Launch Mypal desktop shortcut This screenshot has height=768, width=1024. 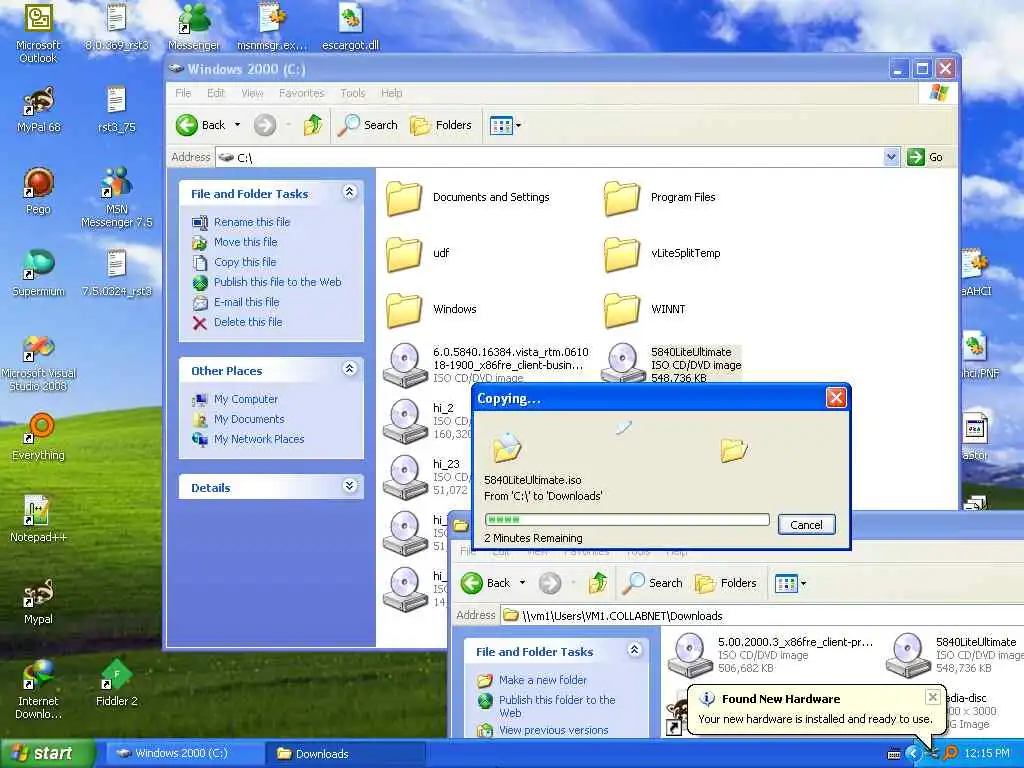39,601
